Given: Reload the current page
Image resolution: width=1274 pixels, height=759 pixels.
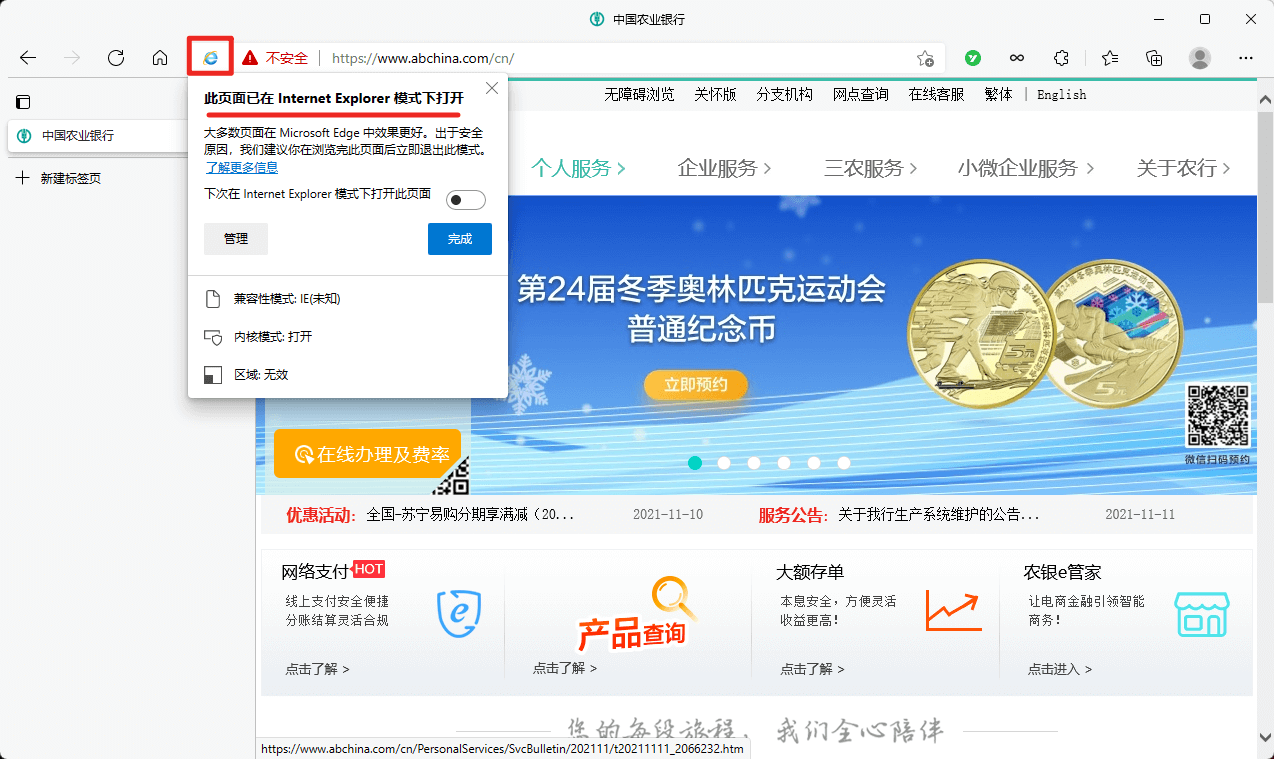Looking at the screenshot, I should 115,58.
